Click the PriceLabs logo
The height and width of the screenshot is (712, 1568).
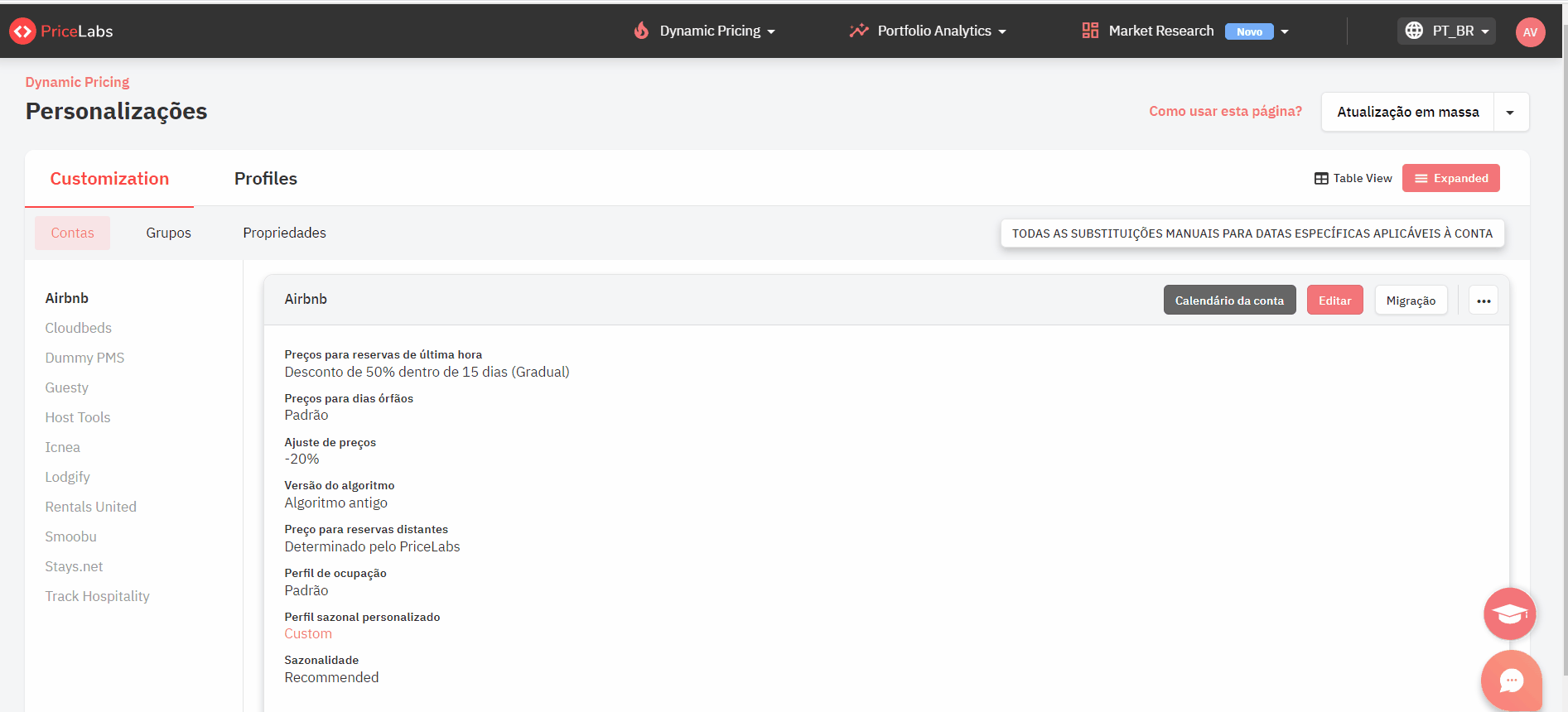pos(60,31)
